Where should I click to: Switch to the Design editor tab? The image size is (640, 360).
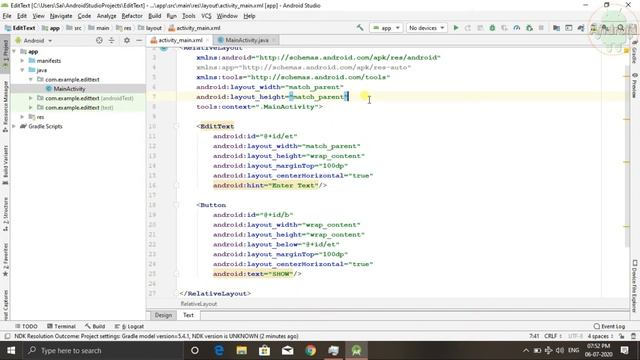(163, 315)
